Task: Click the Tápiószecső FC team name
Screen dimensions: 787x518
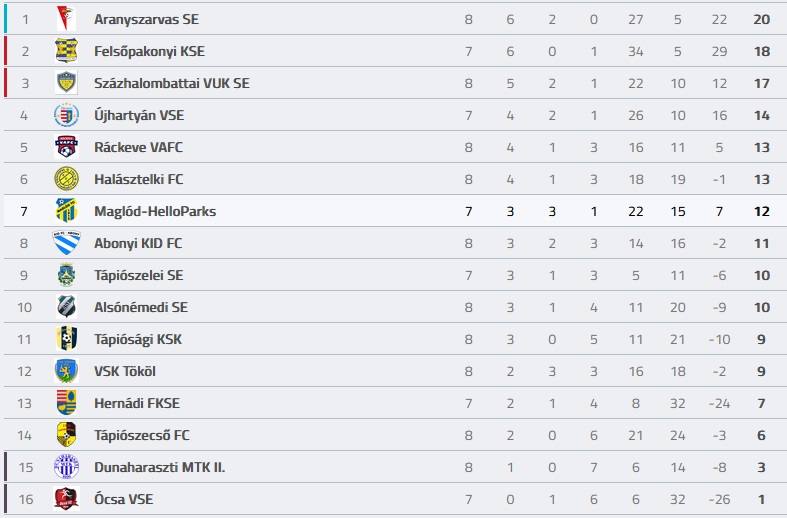Action: (142, 435)
